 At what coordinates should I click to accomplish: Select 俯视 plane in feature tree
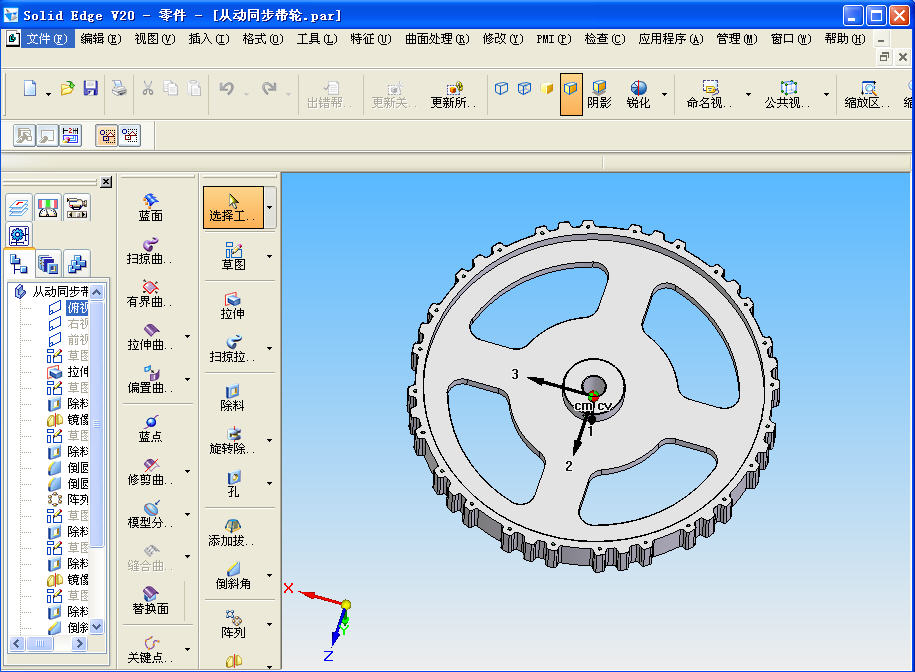tap(77, 307)
